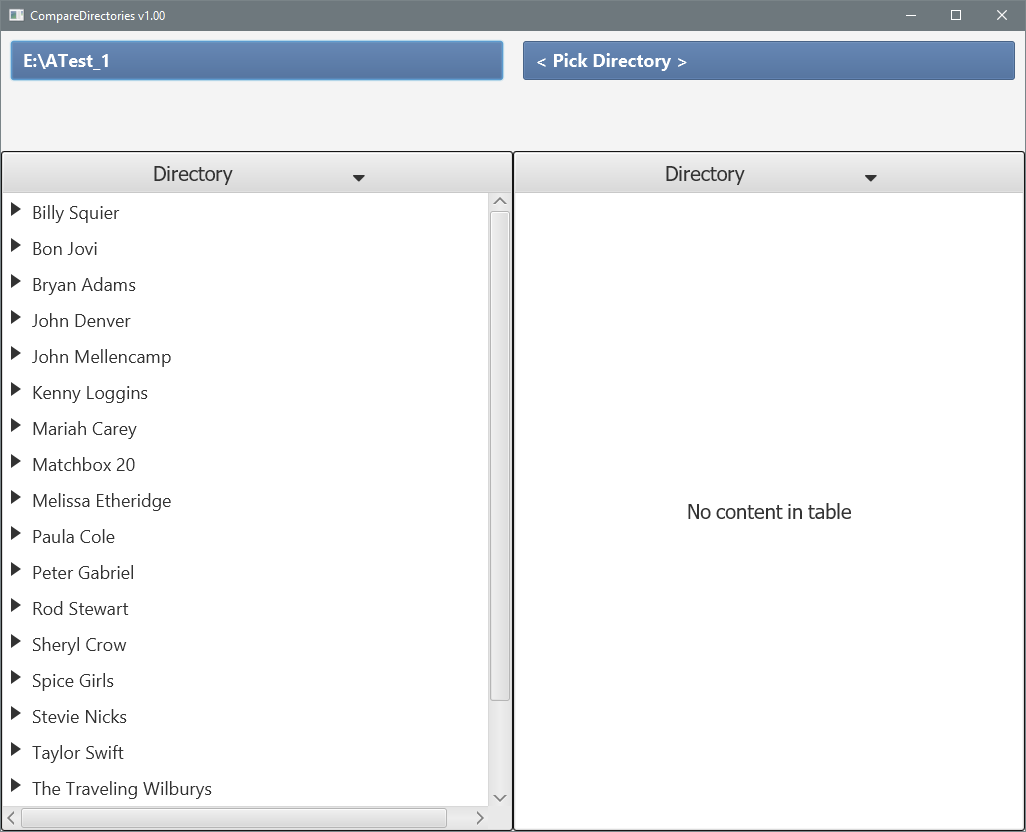Select the Paula Cole row text
1026x832 pixels.
coord(73,537)
